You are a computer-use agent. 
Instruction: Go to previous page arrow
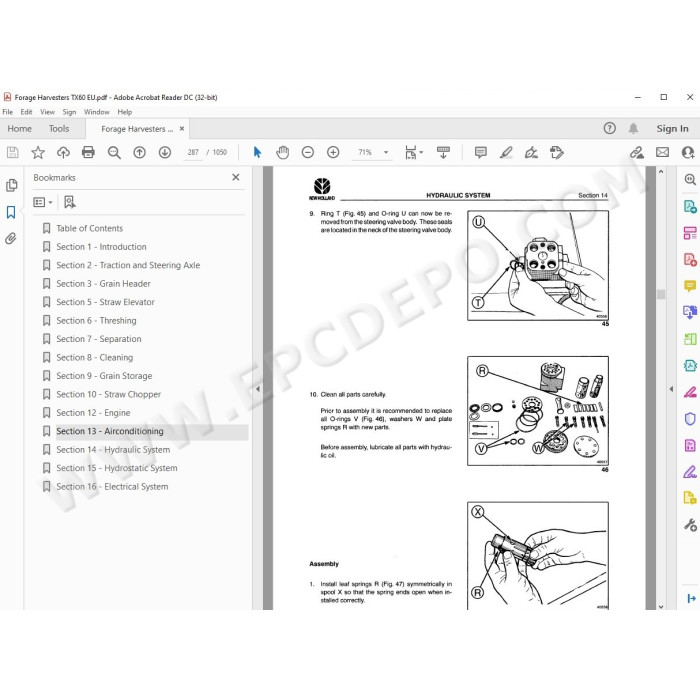tap(140, 153)
